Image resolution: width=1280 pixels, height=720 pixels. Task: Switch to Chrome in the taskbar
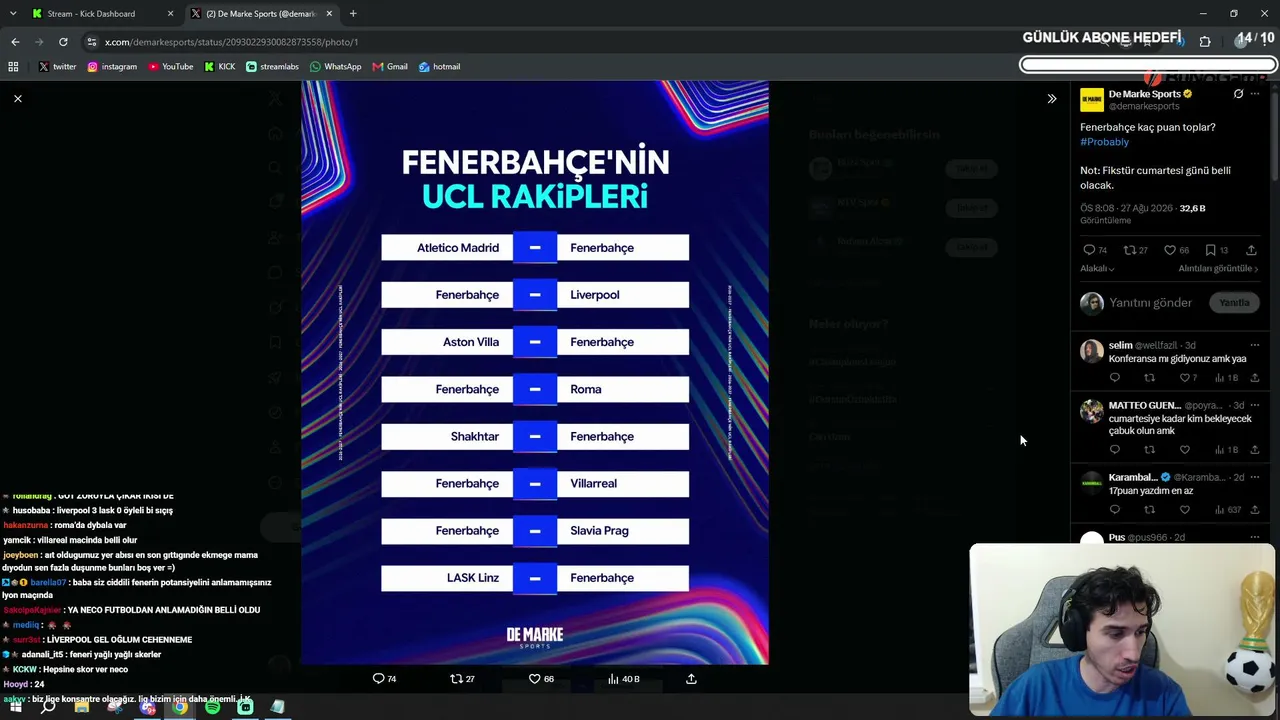tap(180, 707)
